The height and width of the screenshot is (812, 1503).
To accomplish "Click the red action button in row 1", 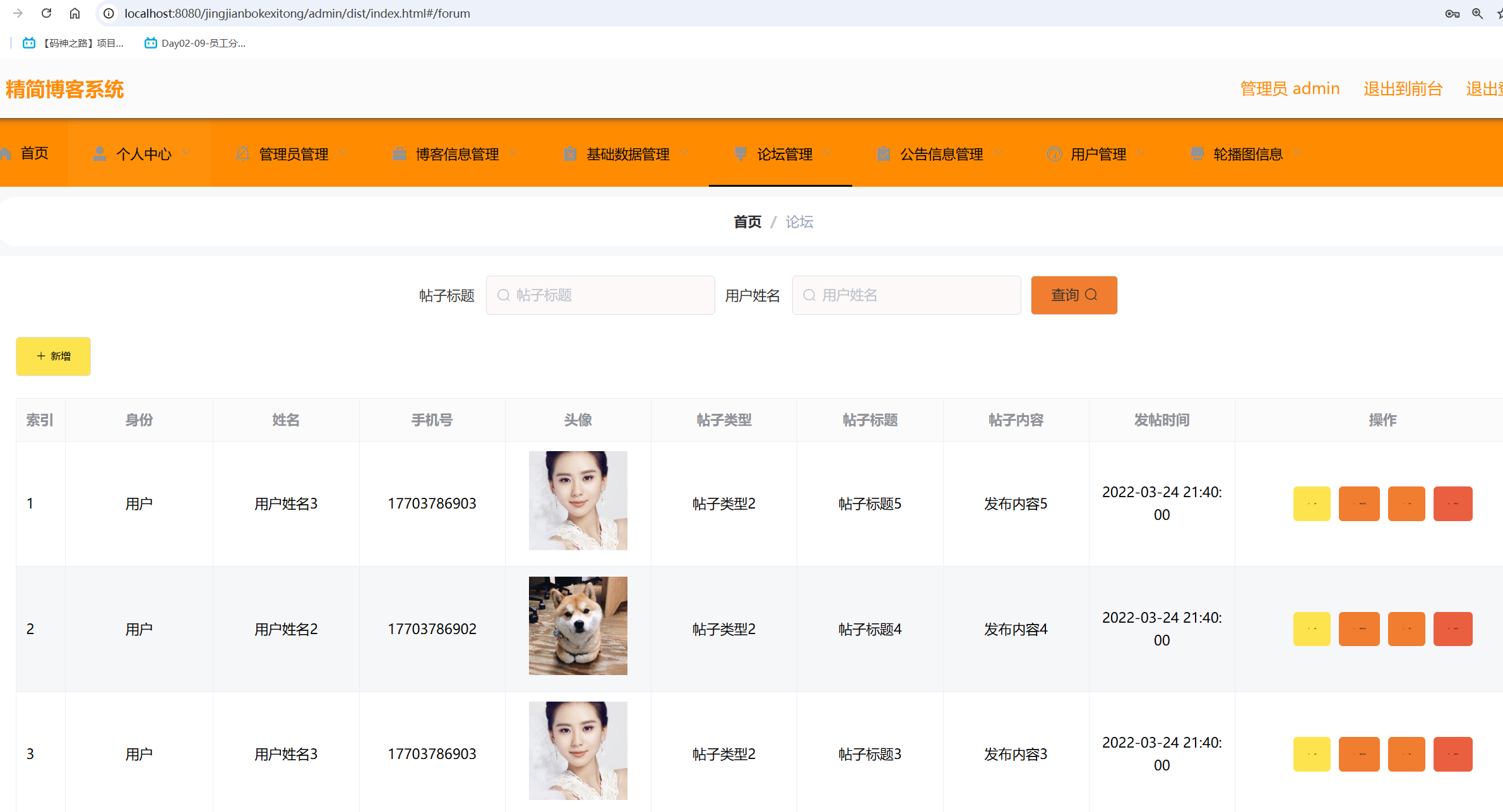I will tap(1453, 503).
